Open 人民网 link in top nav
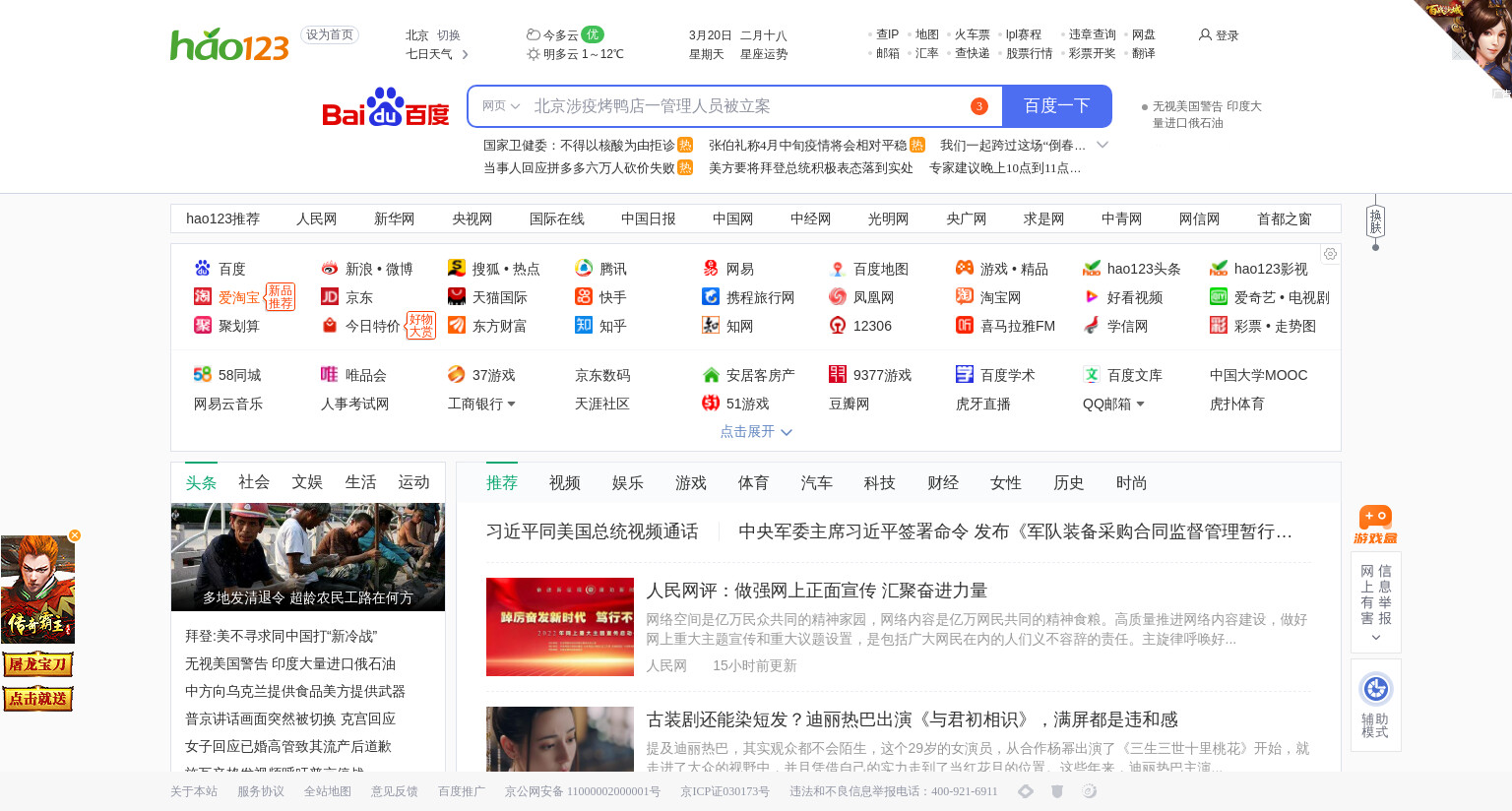 [x=317, y=218]
